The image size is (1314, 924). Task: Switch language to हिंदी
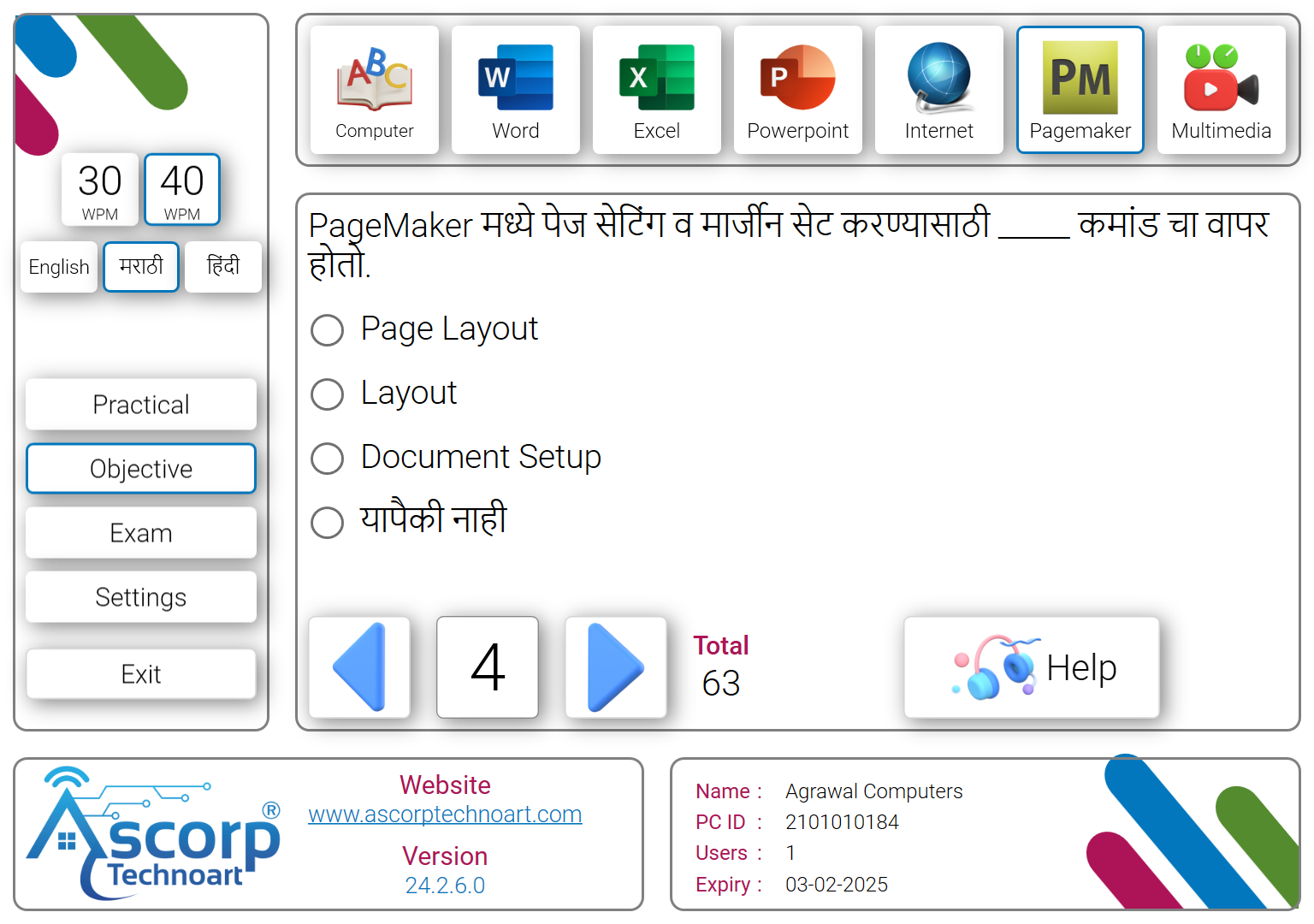point(223,267)
